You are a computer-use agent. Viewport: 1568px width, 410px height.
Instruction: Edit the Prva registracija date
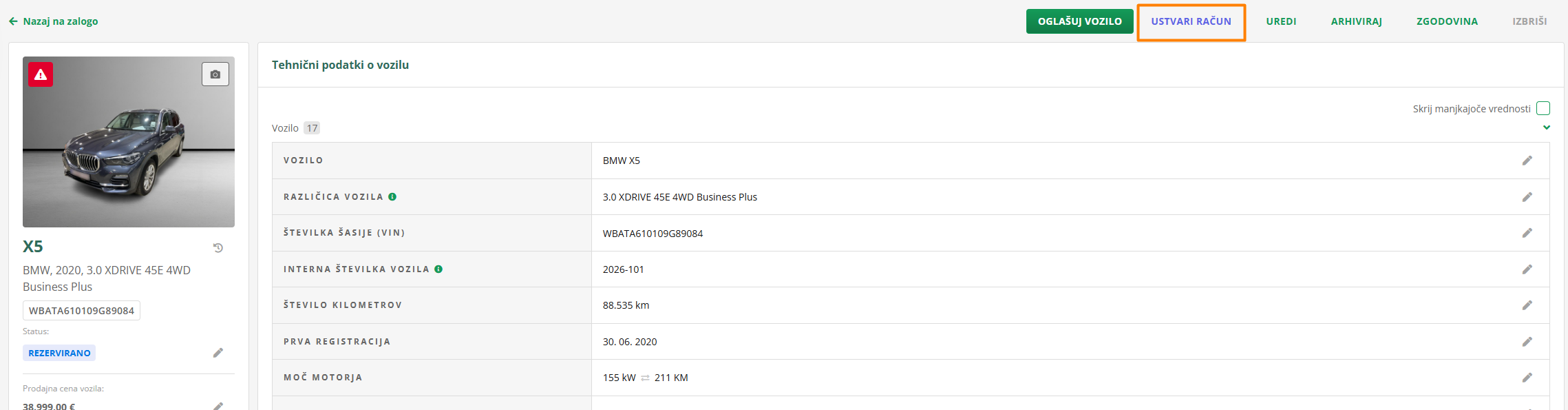1527,342
